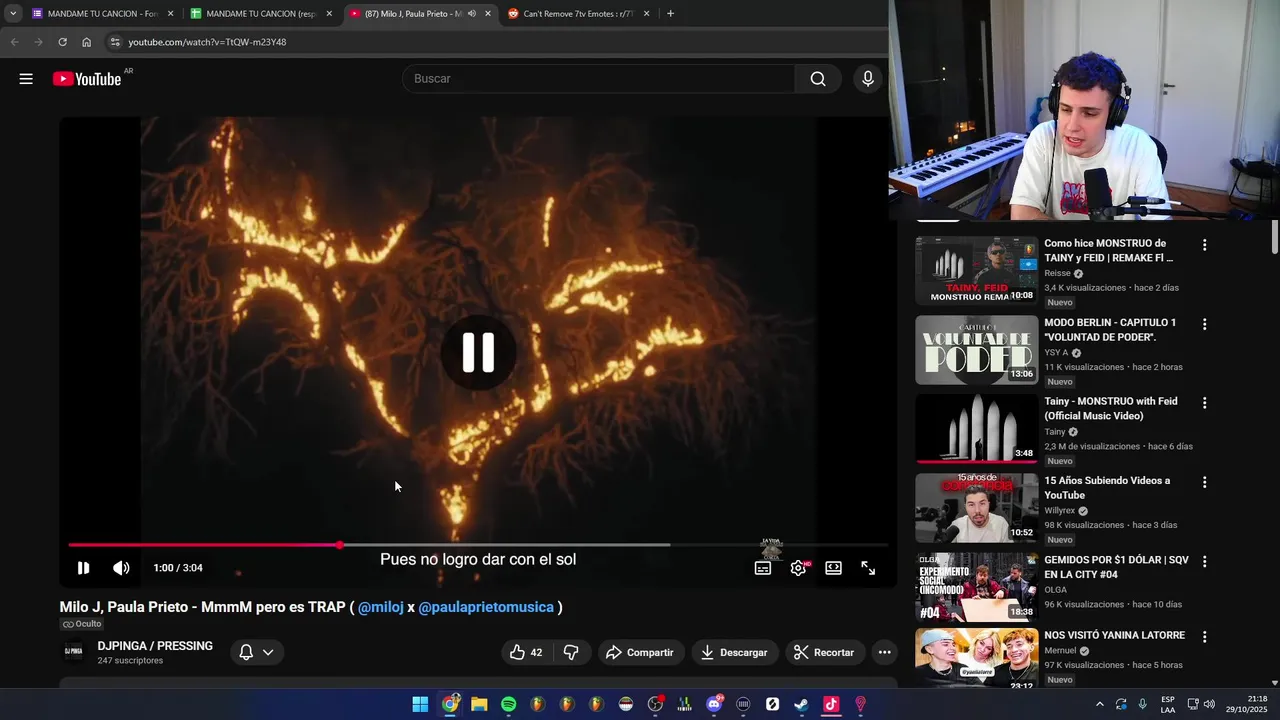Open the Mernuel channel name
The height and width of the screenshot is (720, 1280).
[1060, 651]
